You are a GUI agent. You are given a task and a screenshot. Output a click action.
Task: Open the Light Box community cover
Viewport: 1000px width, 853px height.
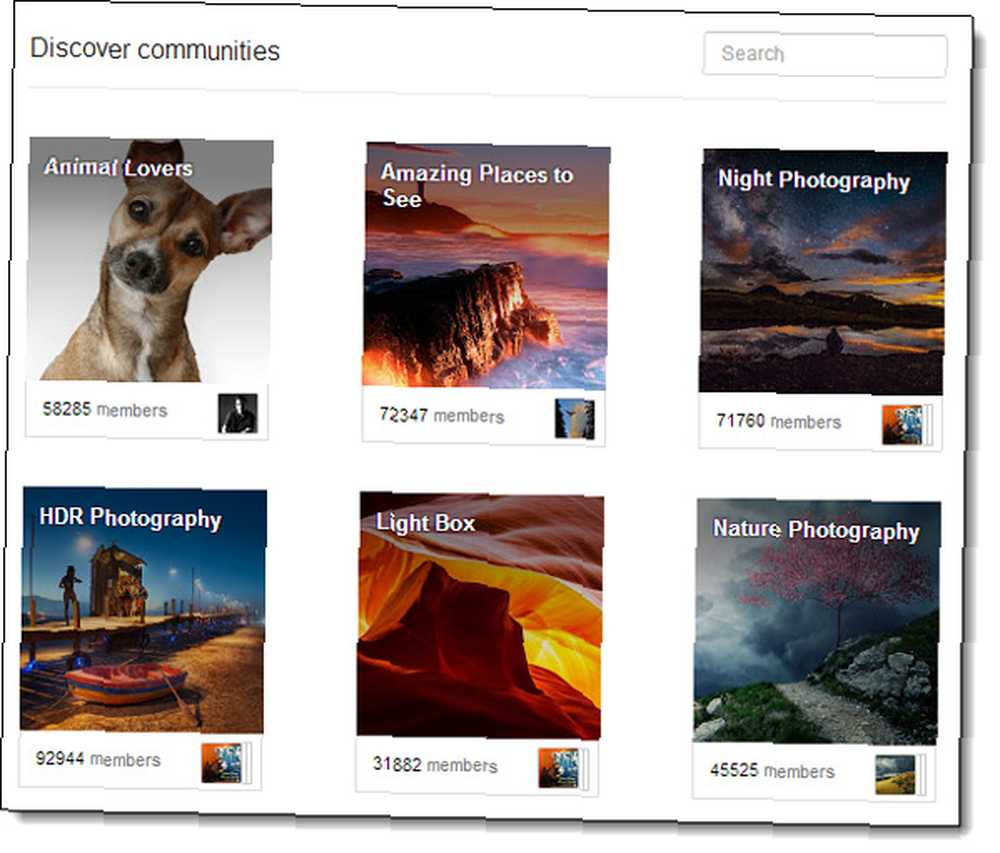point(480,616)
